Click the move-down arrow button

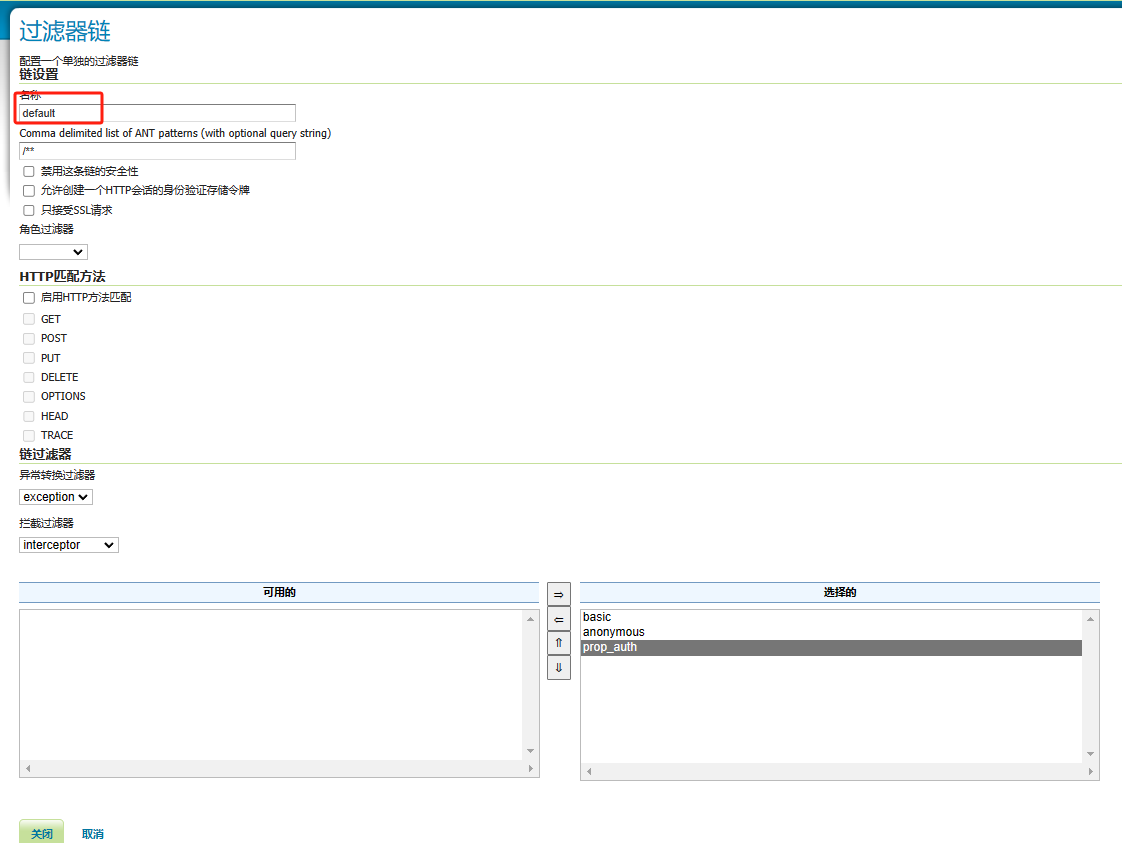[x=558, y=667]
